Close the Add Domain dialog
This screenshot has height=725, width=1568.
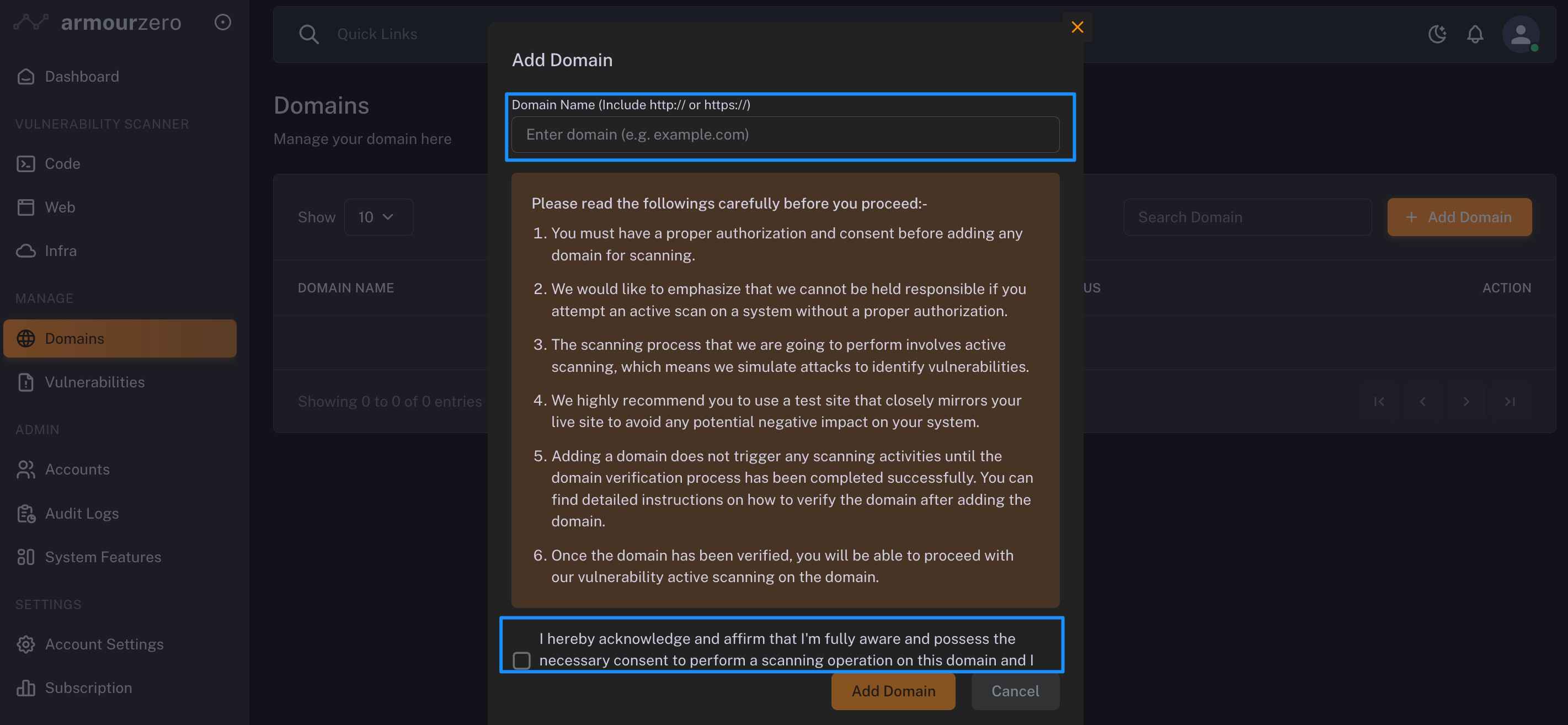coord(1077,28)
